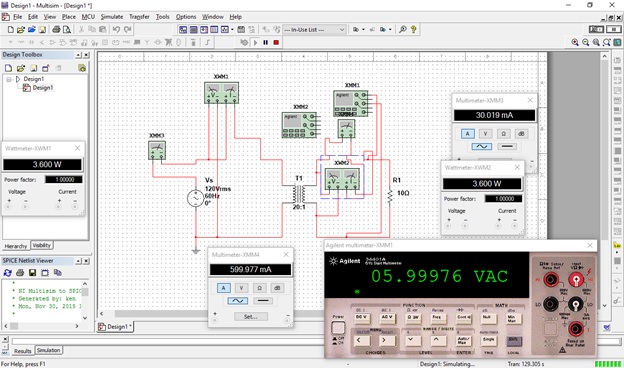Collapse the Design1 tree node
Screen dimensions: 624x368
pos(9,79)
